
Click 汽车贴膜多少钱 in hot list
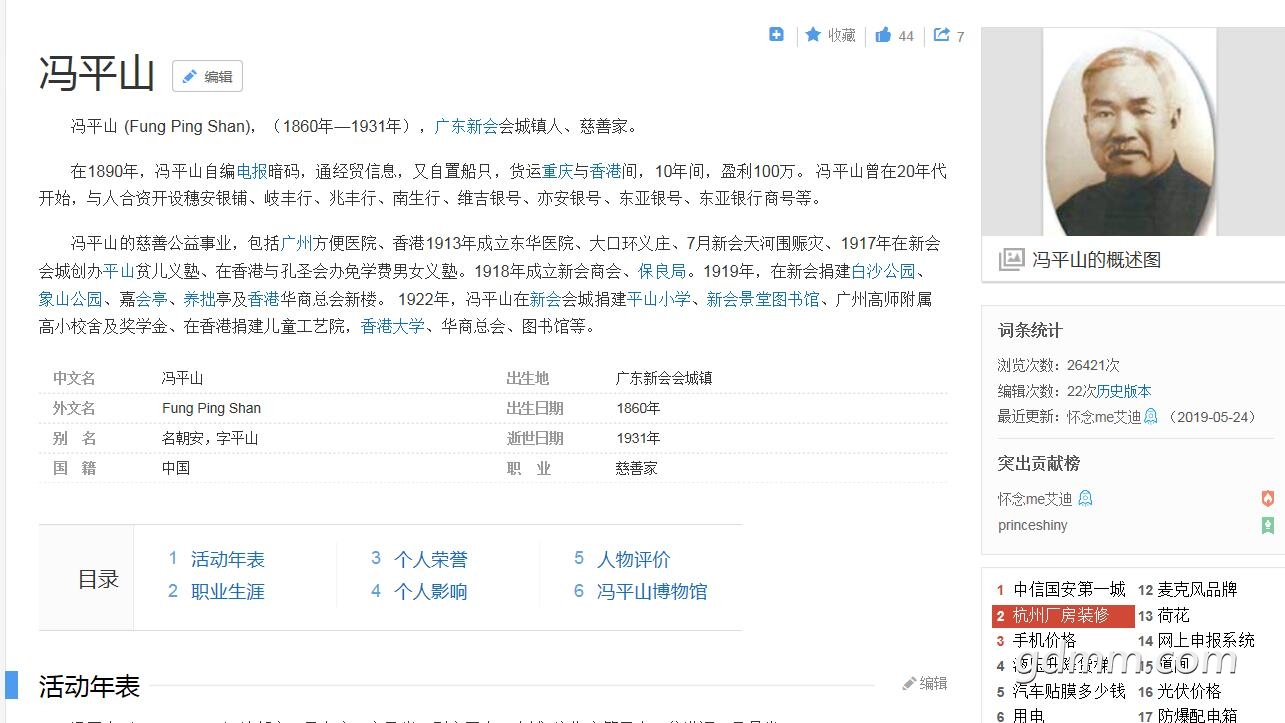click(x=1070, y=691)
